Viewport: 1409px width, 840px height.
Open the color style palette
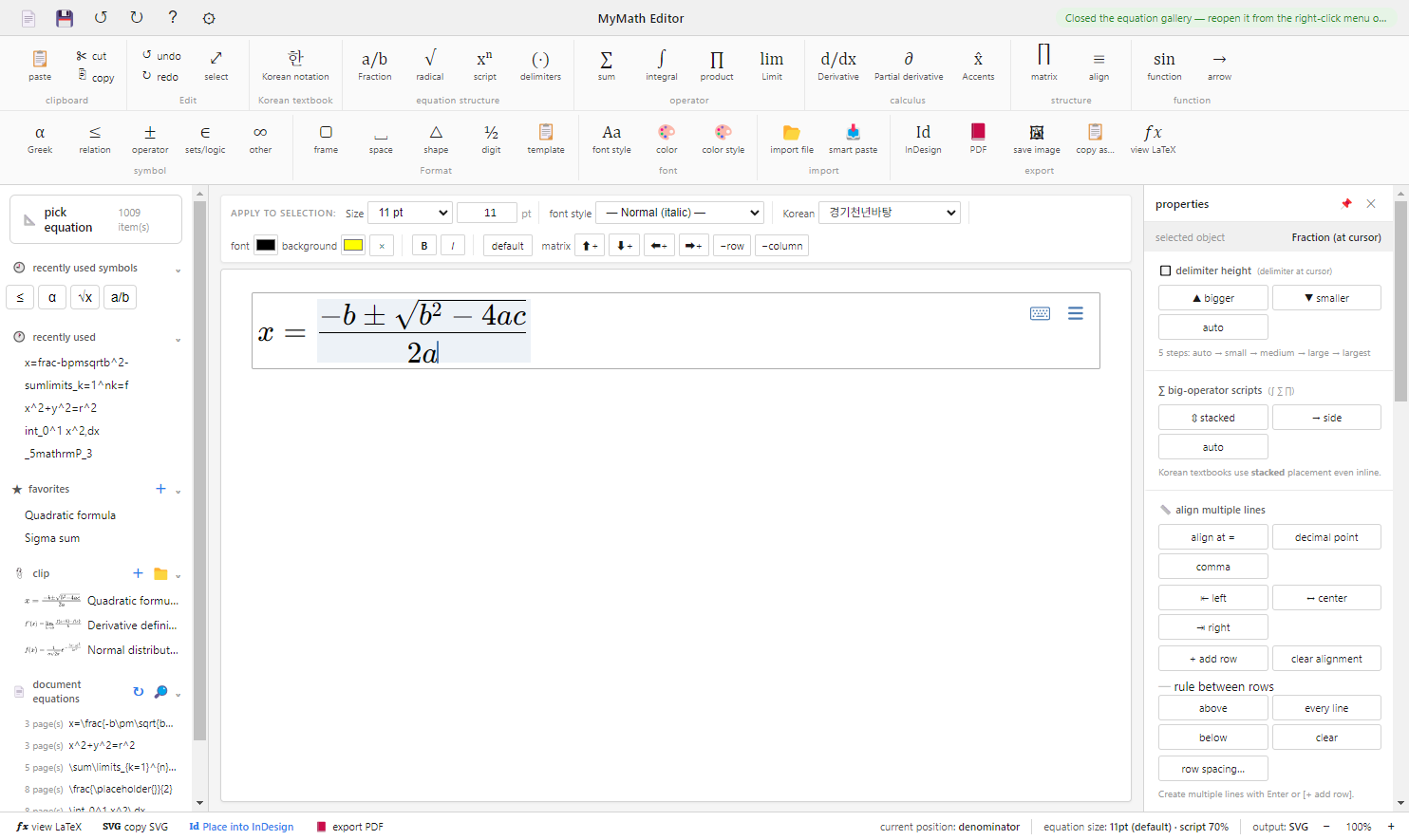coord(723,139)
